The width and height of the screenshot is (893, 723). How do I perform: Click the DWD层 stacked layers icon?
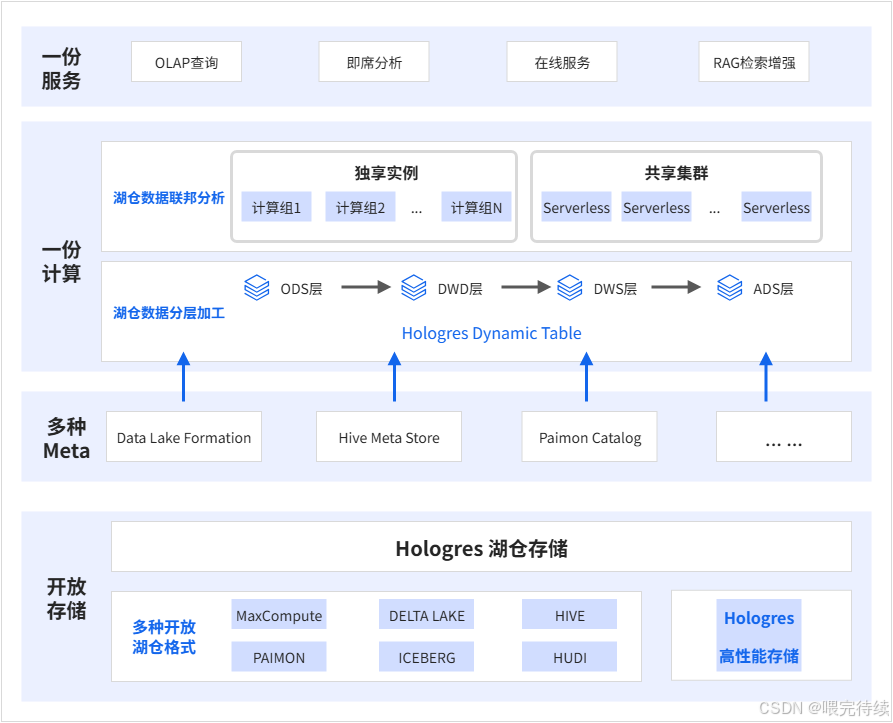413,287
